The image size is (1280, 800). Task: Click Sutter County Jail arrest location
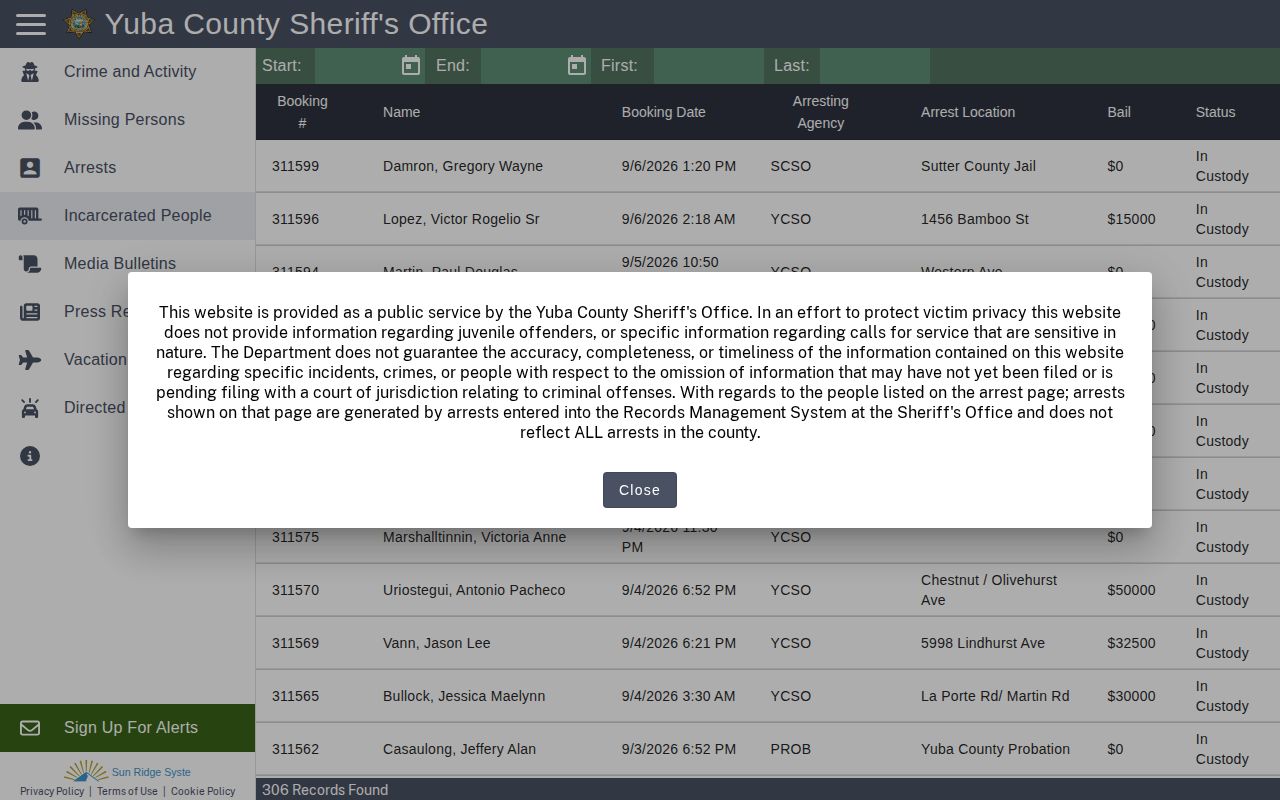pyautogui.click(x=978, y=166)
